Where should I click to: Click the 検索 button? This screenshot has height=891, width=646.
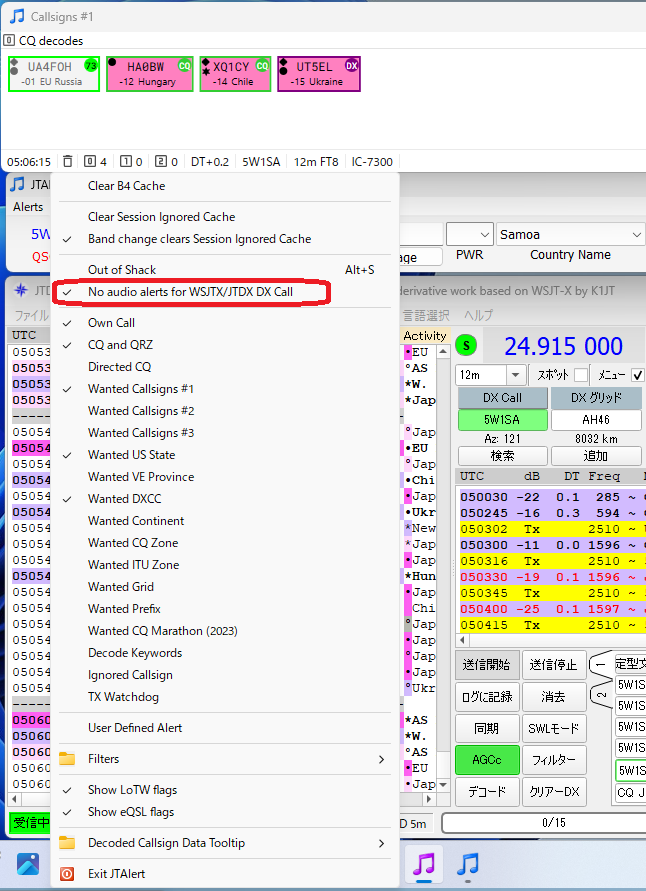(x=503, y=456)
